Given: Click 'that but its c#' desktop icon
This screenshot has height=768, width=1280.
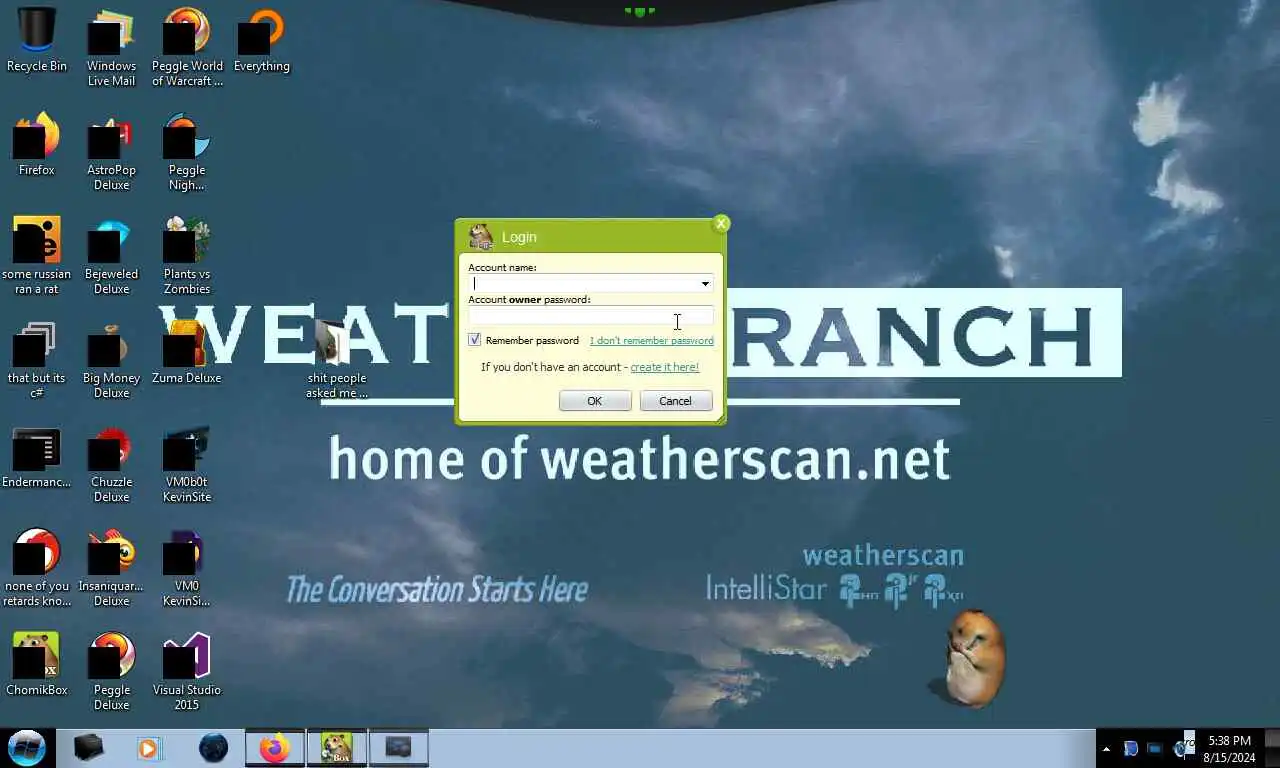Looking at the screenshot, I should pos(37,358).
